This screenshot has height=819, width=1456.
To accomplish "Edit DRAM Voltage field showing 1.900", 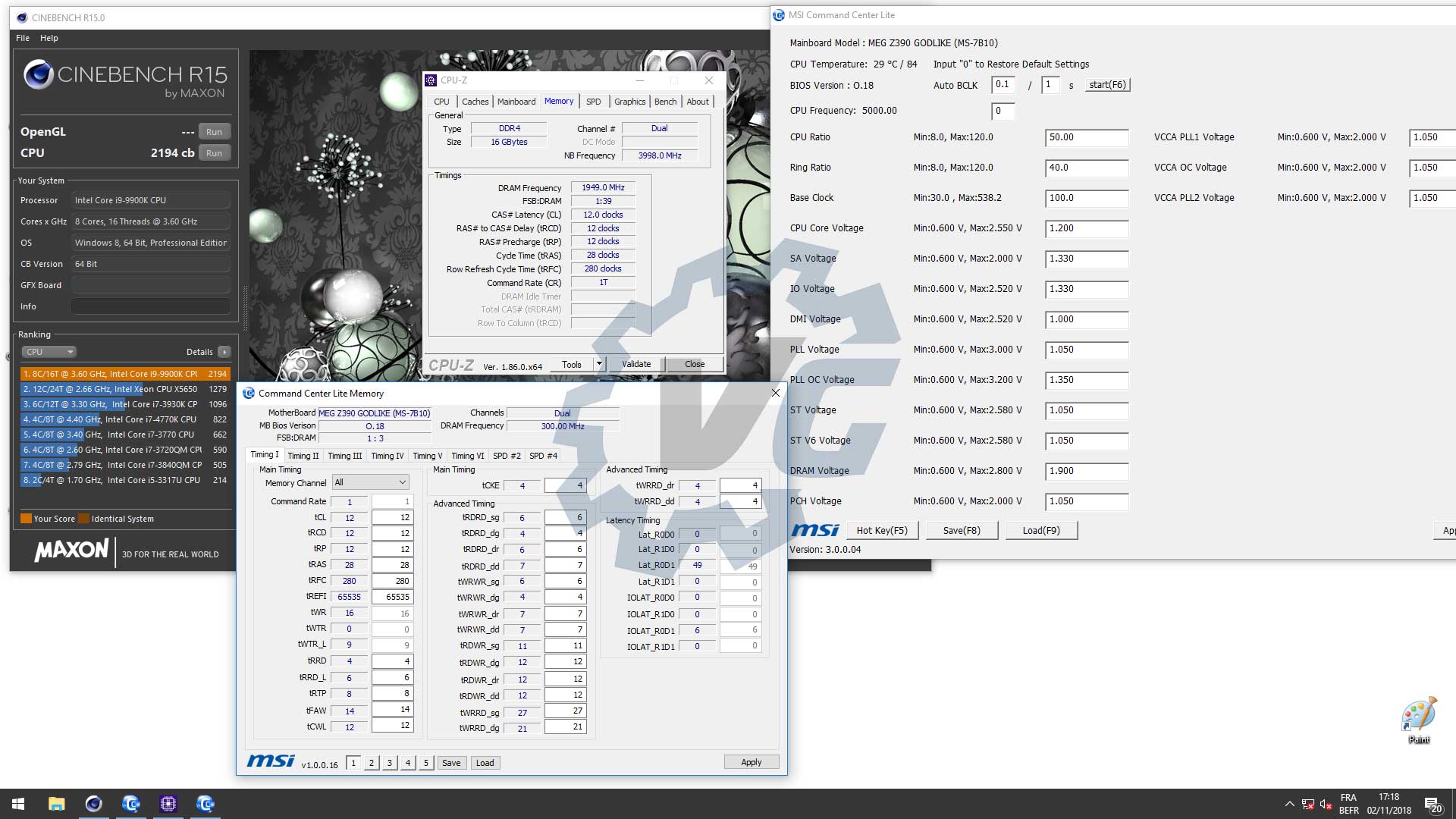I will click(1087, 472).
